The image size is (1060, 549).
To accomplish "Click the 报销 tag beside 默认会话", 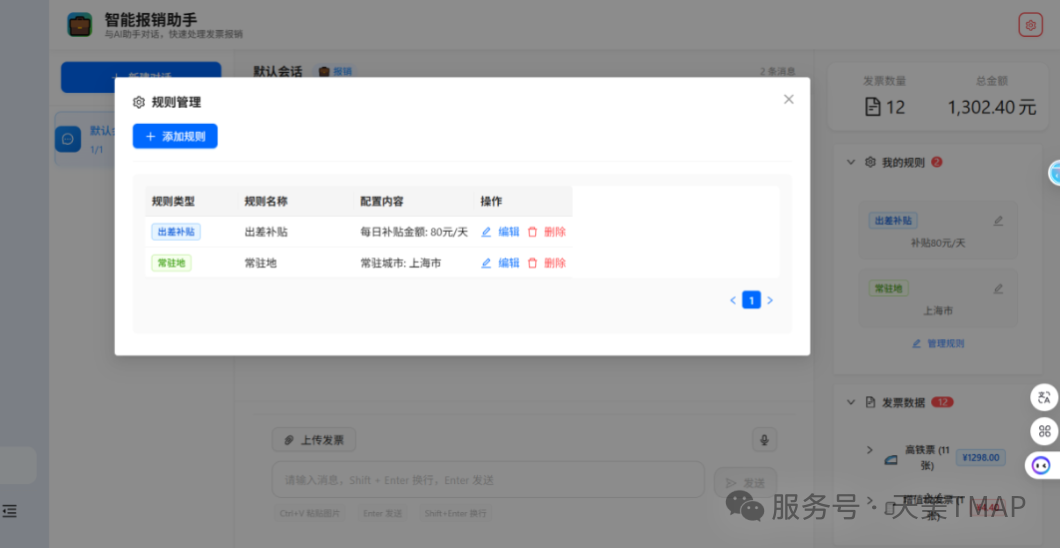I will [x=336, y=71].
